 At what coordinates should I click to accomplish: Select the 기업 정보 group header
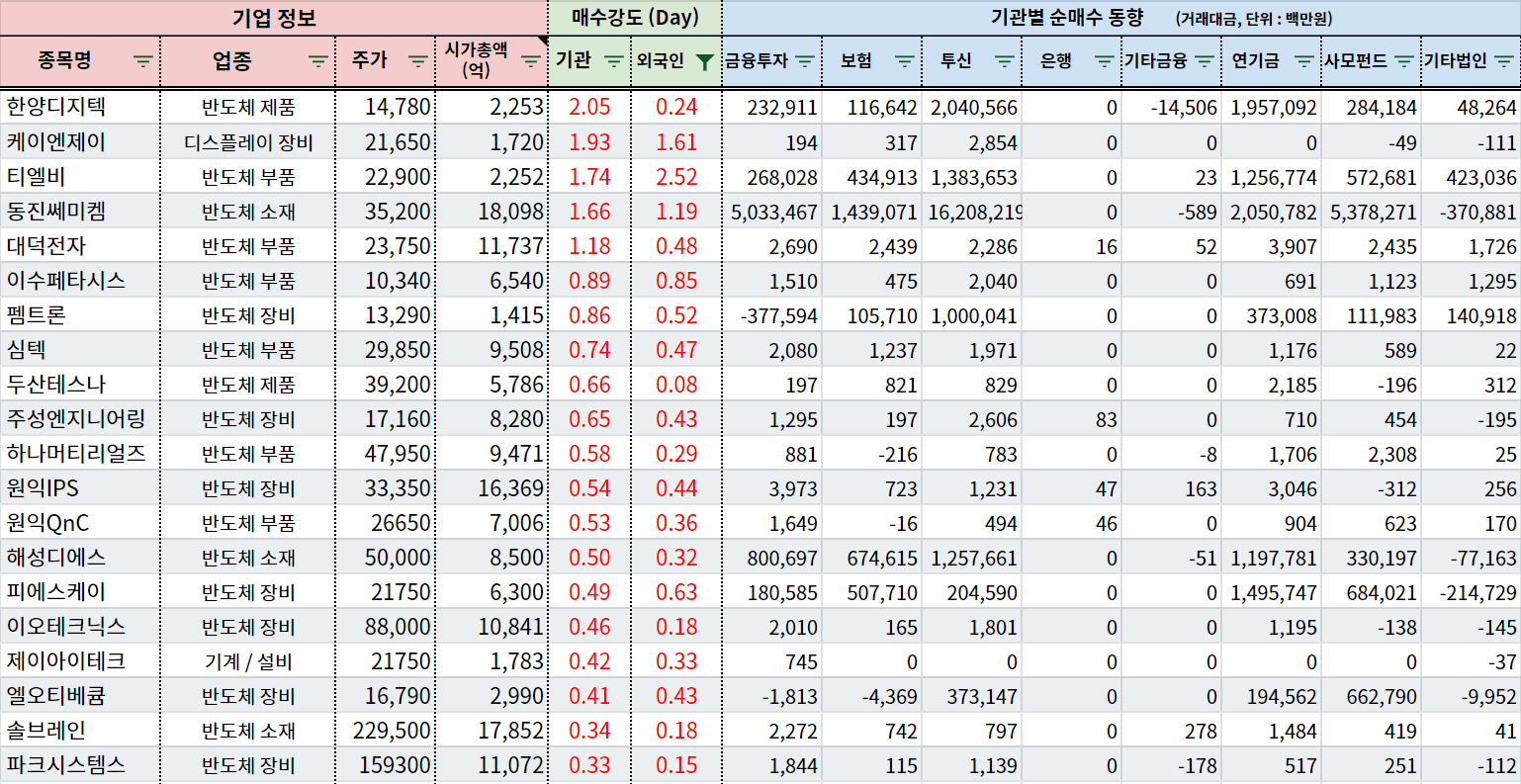tap(274, 18)
